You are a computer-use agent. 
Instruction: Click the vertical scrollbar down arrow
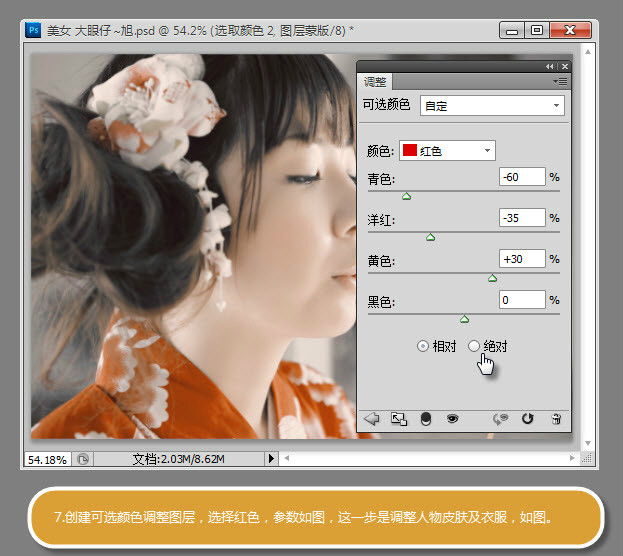pyautogui.click(x=588, y=443)
